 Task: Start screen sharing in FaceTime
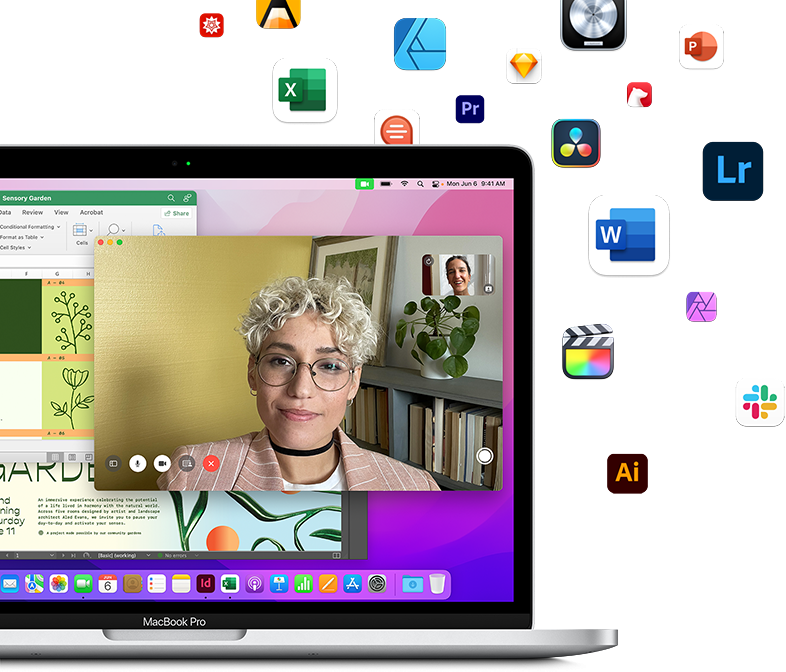187,463
